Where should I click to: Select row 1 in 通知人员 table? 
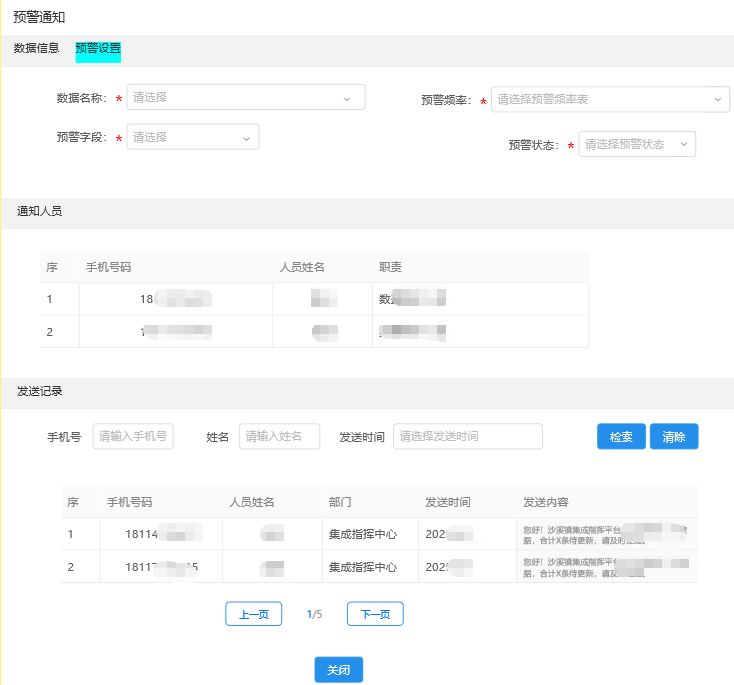314,298
